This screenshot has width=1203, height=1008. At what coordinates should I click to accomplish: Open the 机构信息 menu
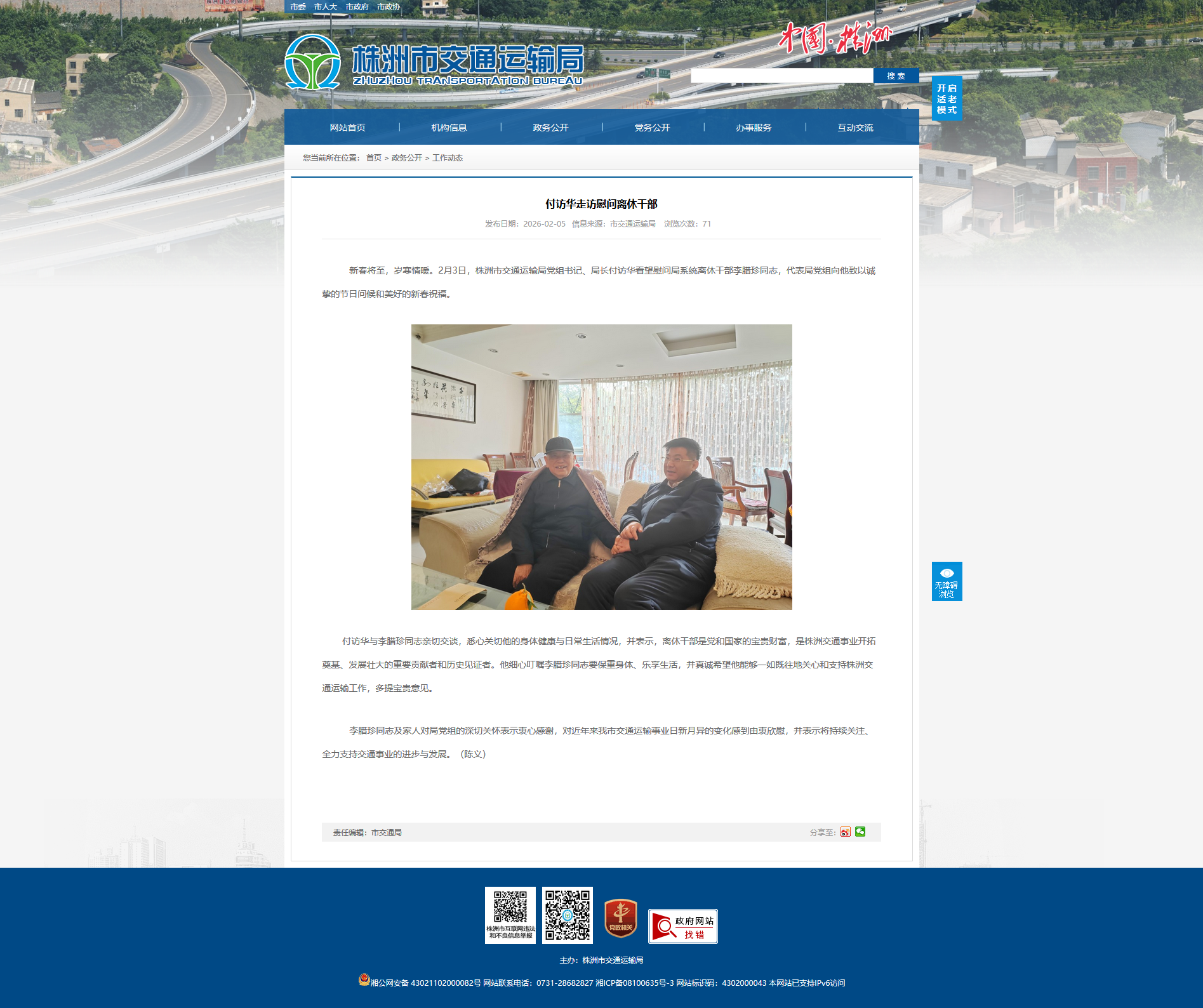pyautogui.click(x=449, y=128)
